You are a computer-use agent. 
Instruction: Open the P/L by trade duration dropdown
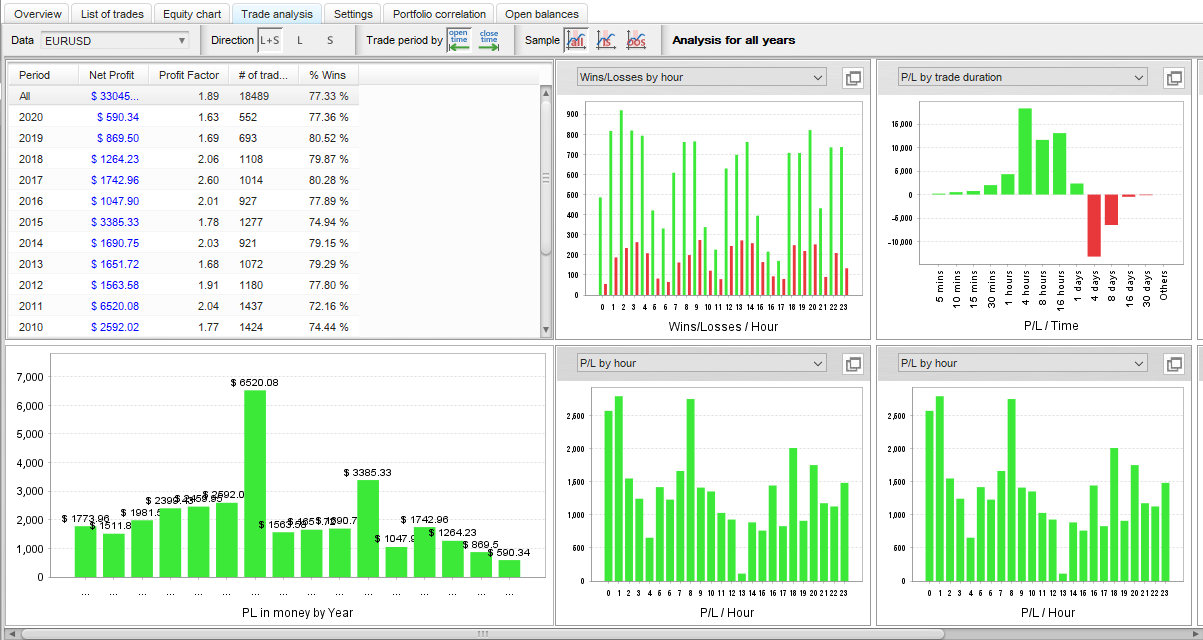point(1022,77)
